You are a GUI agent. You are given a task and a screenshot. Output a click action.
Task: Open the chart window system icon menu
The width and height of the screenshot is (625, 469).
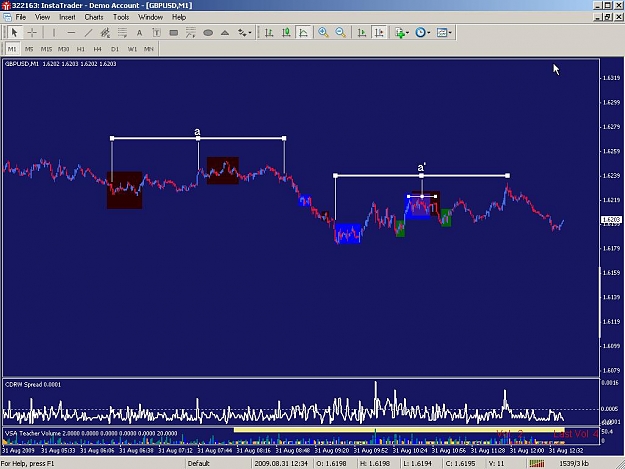[x=7, y=17]
